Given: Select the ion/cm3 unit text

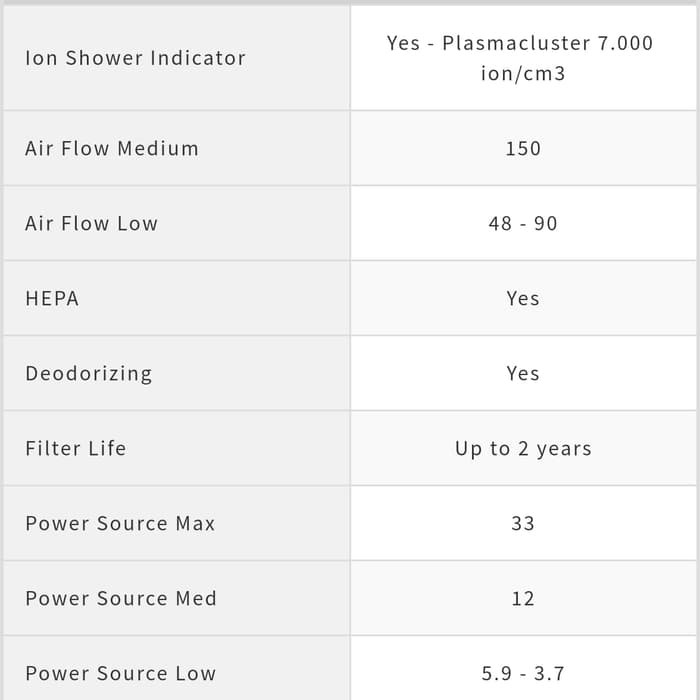Looking at the screenshot, I should [523, 74].
